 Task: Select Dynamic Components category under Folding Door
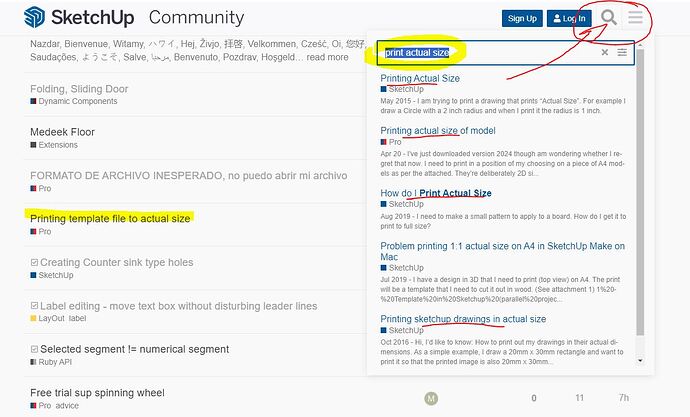coord(74,101)
